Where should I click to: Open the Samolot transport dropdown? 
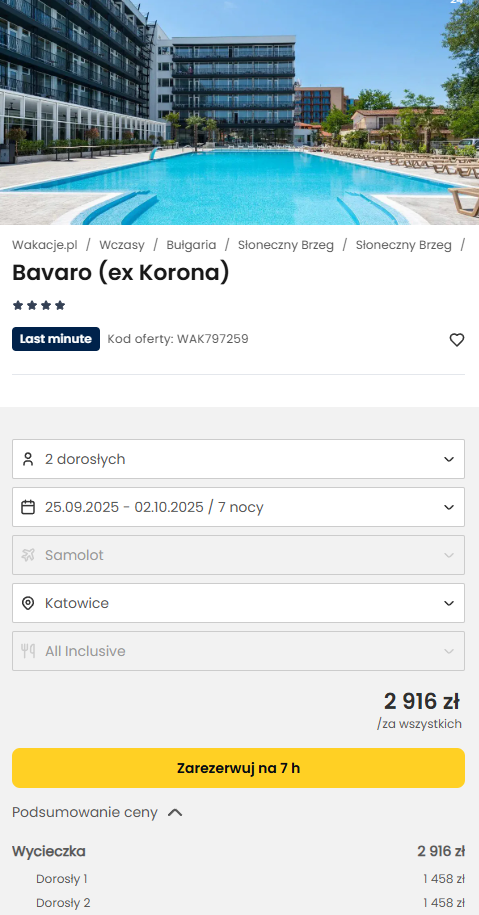pos(239,555)
